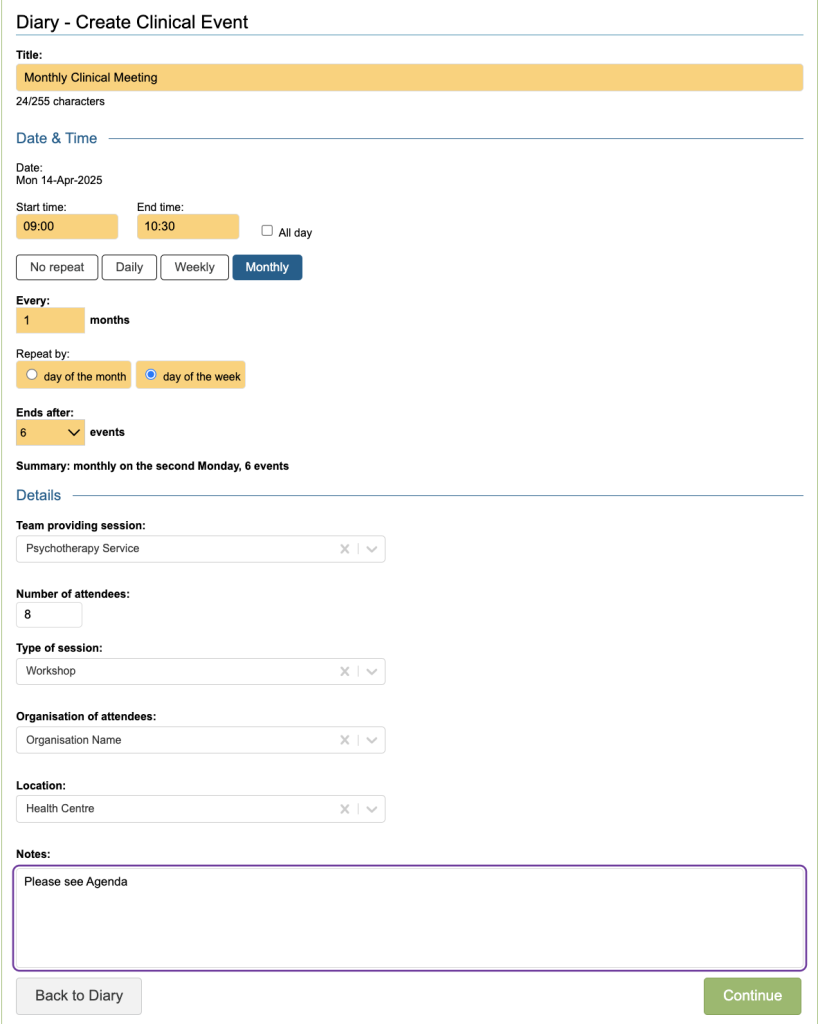Set recurrence to No repeat
818x1024 pixels.
pos(57,267)
